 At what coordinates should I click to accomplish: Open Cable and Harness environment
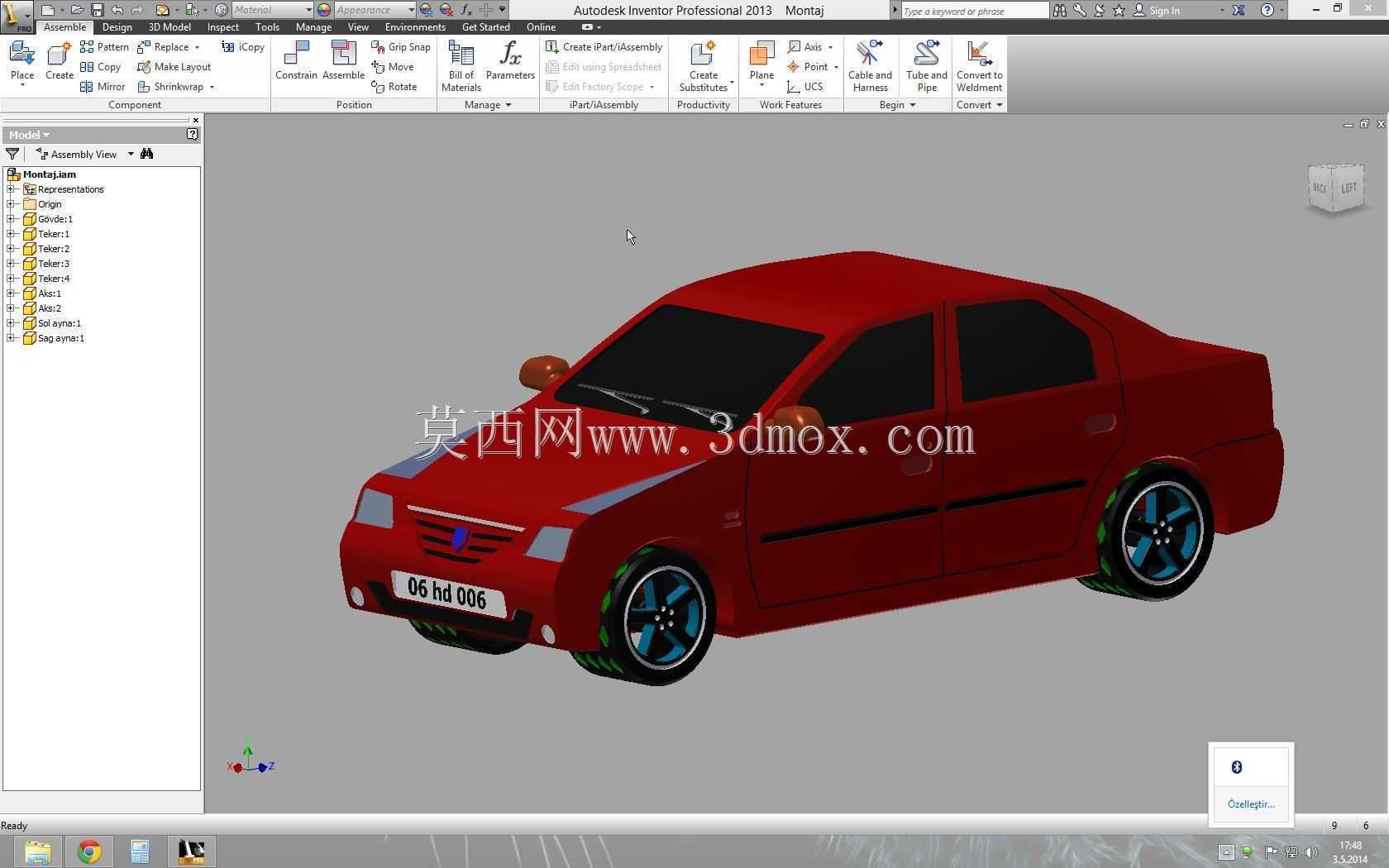click(x=870, y=66)
